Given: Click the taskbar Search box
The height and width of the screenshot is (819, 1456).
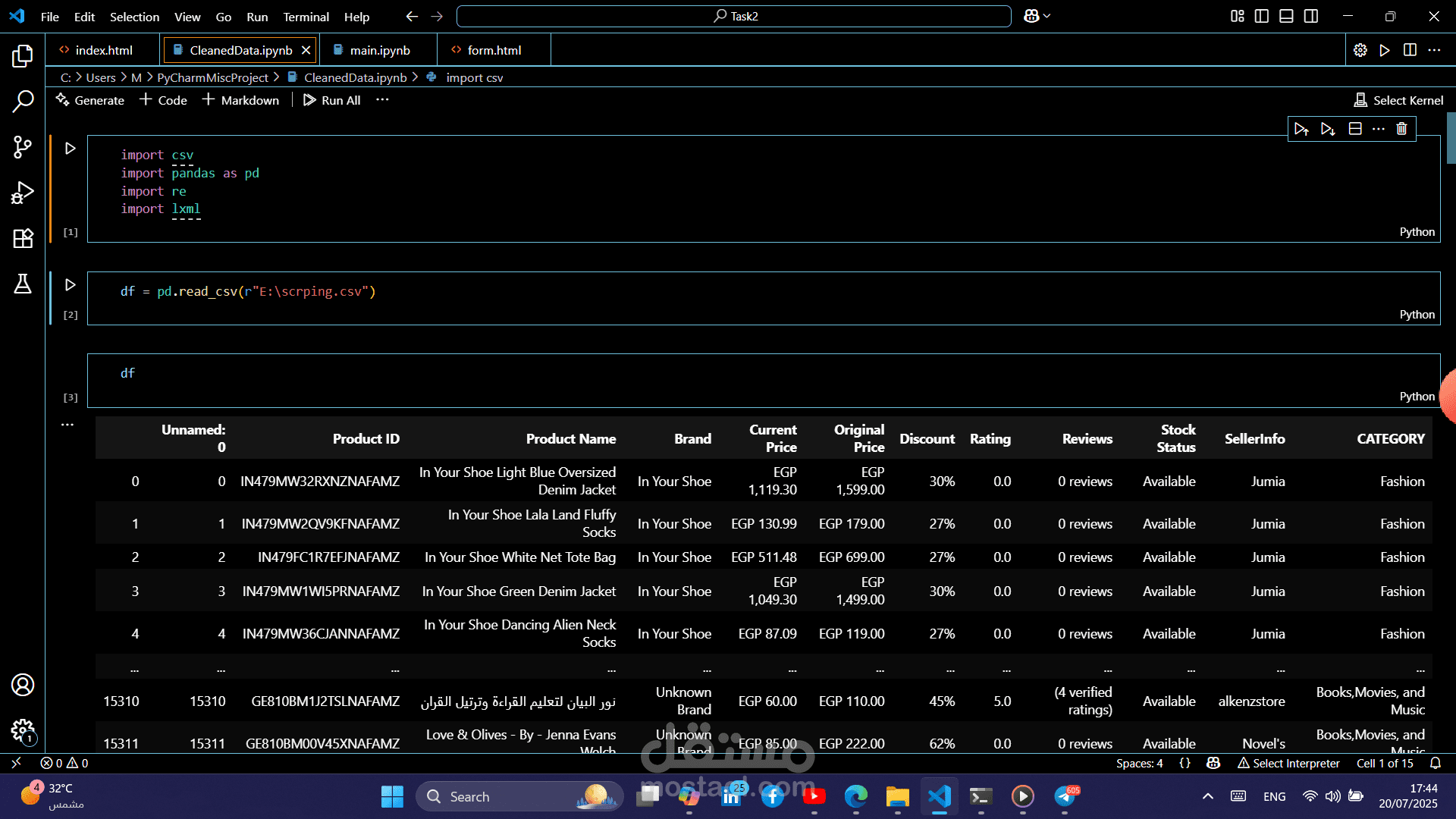Looking at the screenshot, I should click(x=519, y=796).
